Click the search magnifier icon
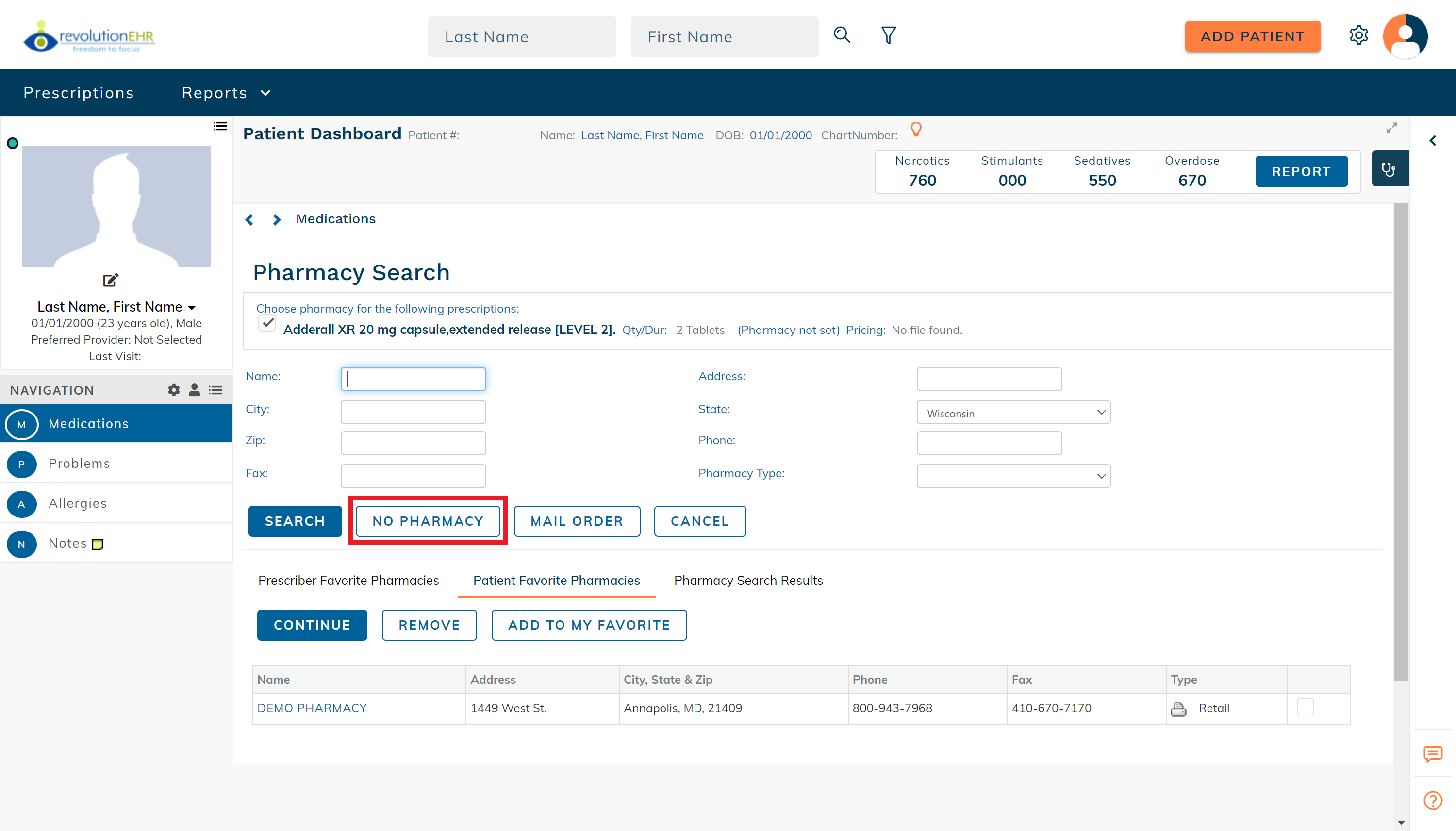 (x=842, y=35)
